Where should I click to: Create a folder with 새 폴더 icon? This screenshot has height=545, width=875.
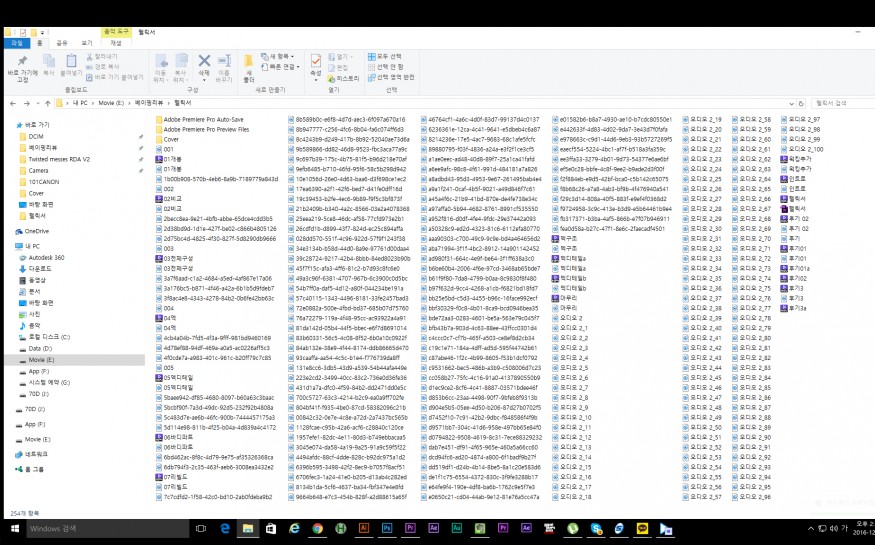[250, 62]
